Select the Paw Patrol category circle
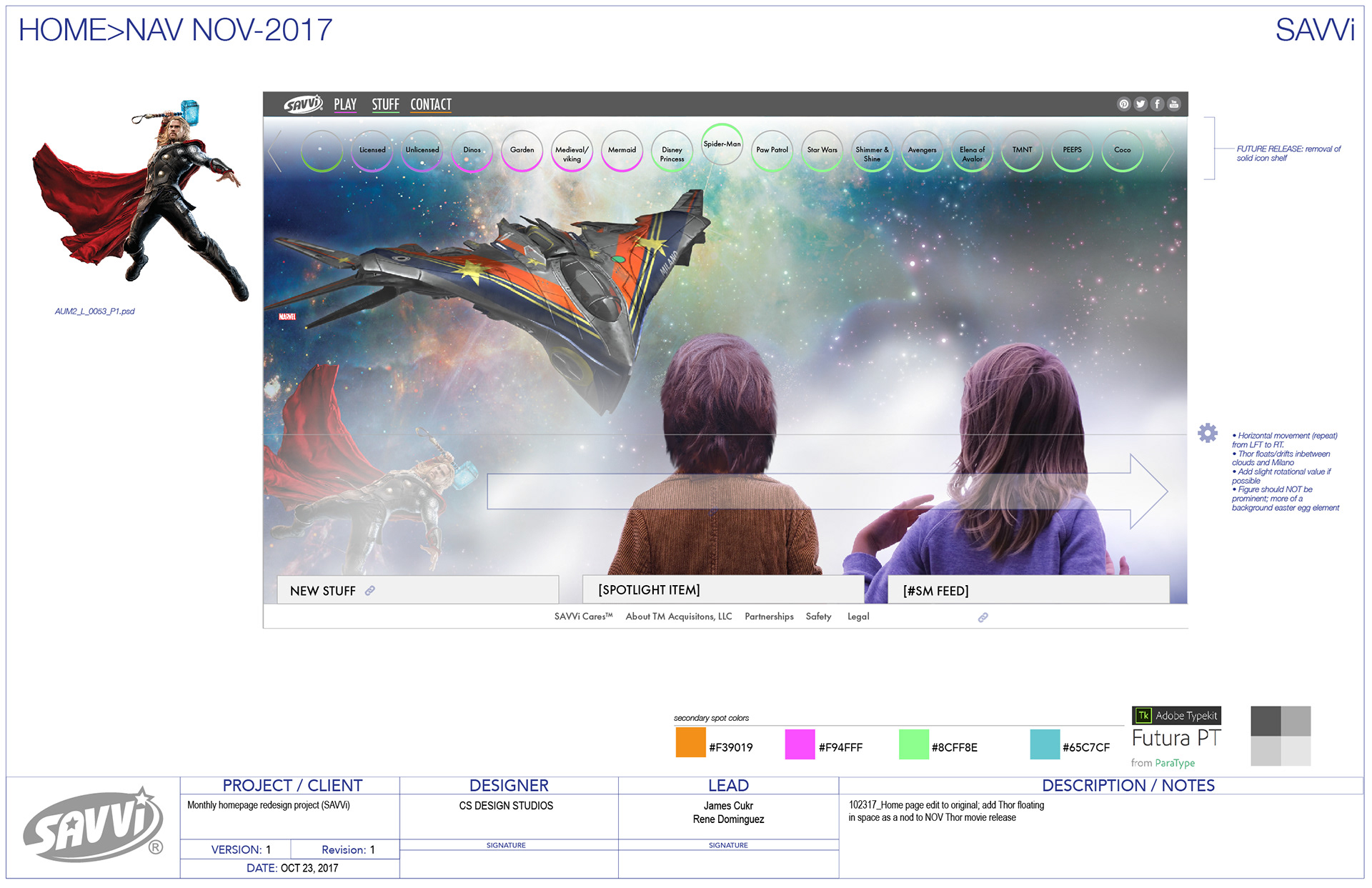The height and width of the screenshot is (888, 1372). pyautogui.click(x=772, y=150)
